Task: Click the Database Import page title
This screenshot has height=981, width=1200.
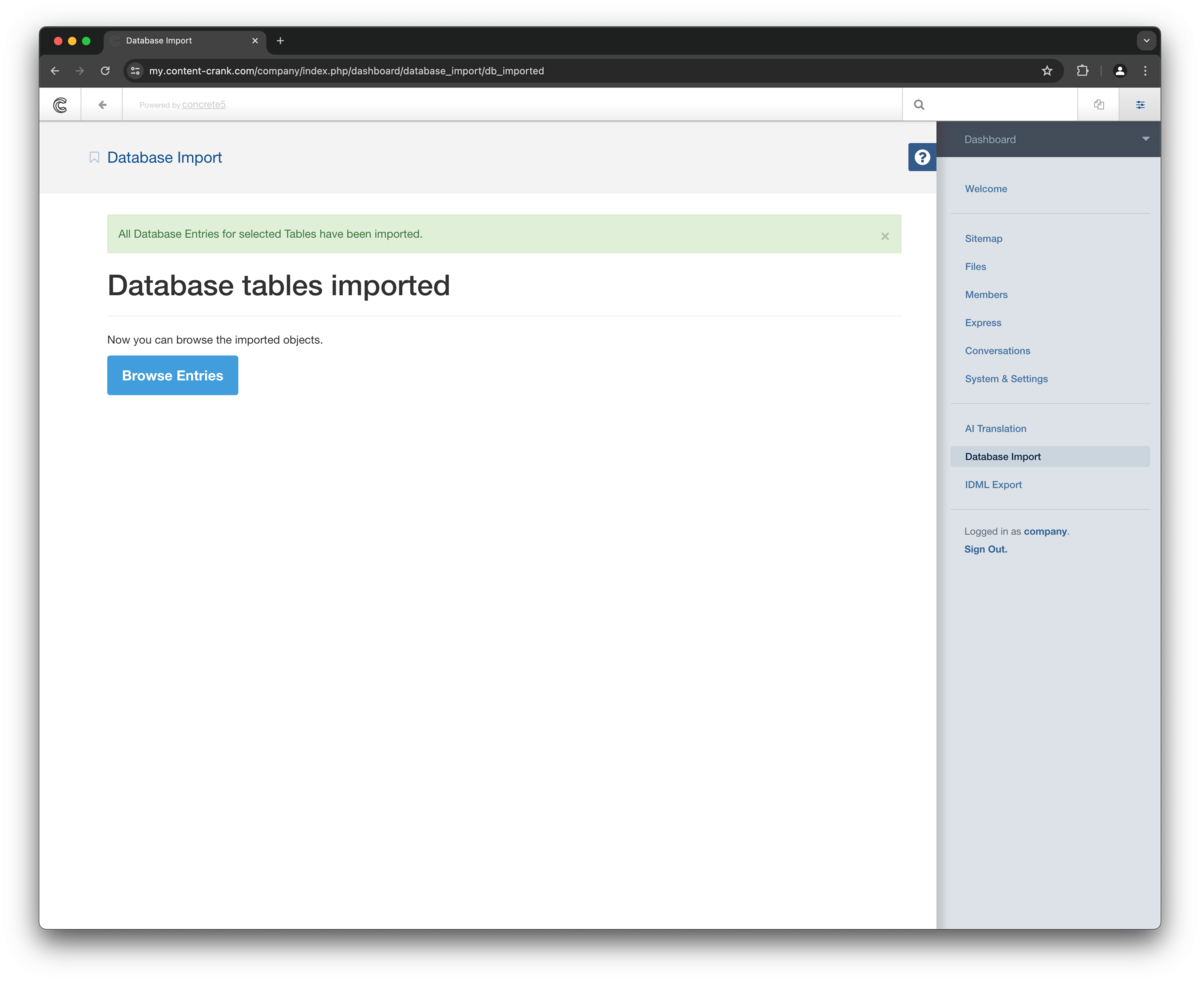Action: pos(165,157)
